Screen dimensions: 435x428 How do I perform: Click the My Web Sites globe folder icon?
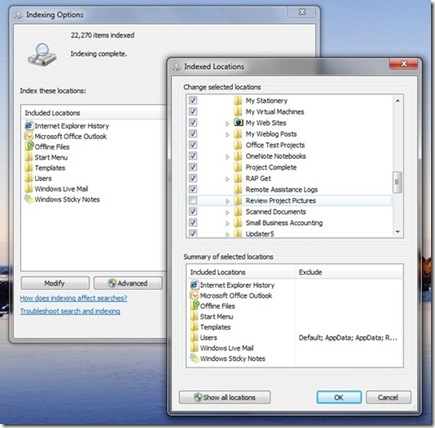(x=238, y=122)
